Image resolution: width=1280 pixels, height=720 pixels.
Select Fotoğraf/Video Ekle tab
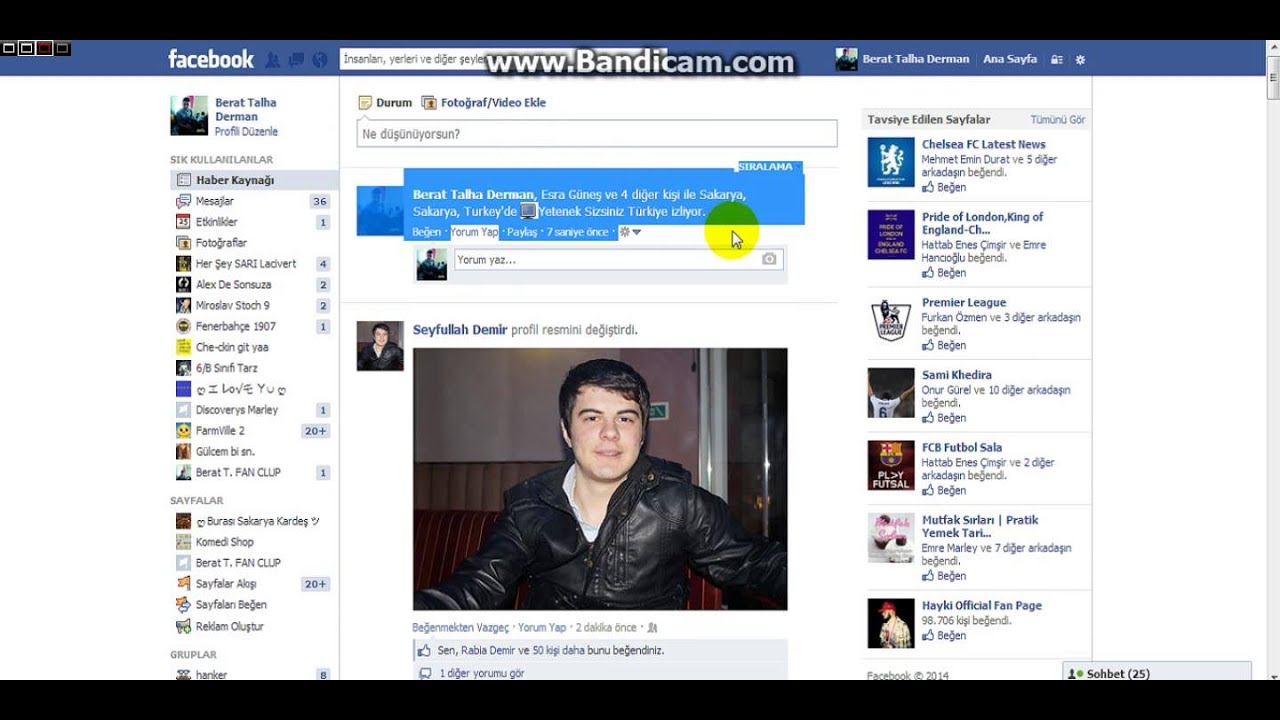point(484,102)
